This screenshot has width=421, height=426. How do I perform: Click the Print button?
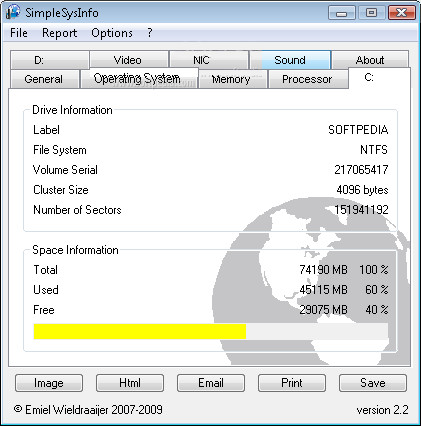[292, 383]
